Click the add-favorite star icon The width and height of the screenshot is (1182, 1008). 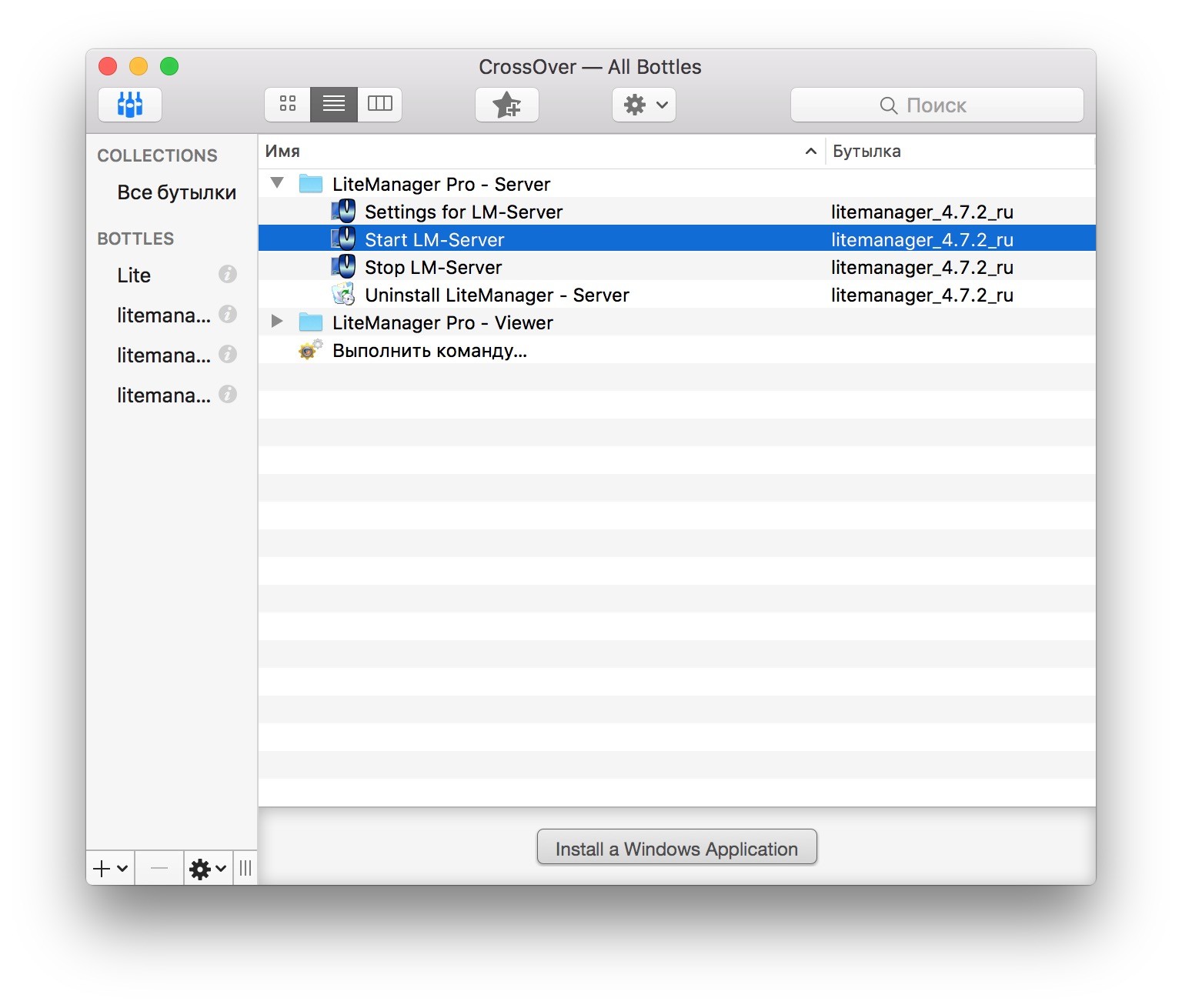click(x=507, y=105)
